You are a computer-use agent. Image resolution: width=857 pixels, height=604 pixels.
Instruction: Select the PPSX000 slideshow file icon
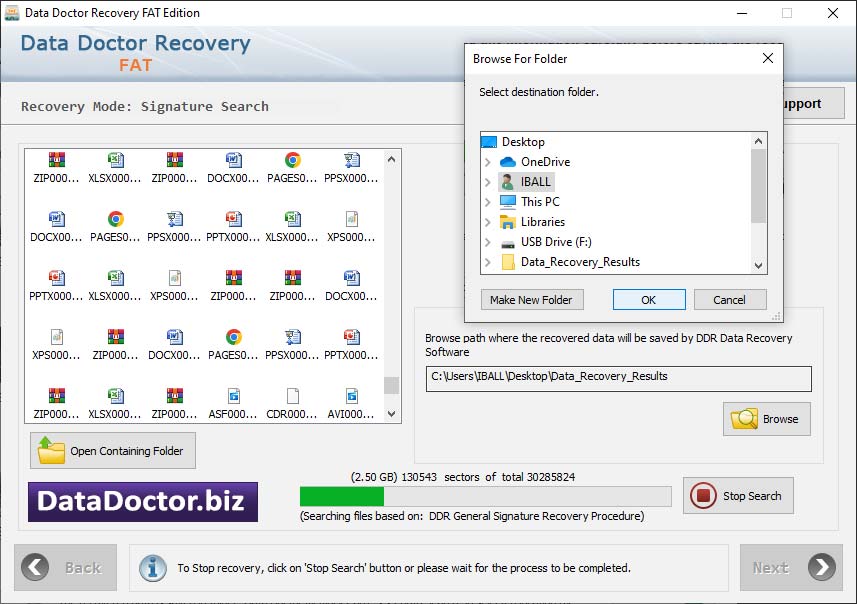(352, 160)
